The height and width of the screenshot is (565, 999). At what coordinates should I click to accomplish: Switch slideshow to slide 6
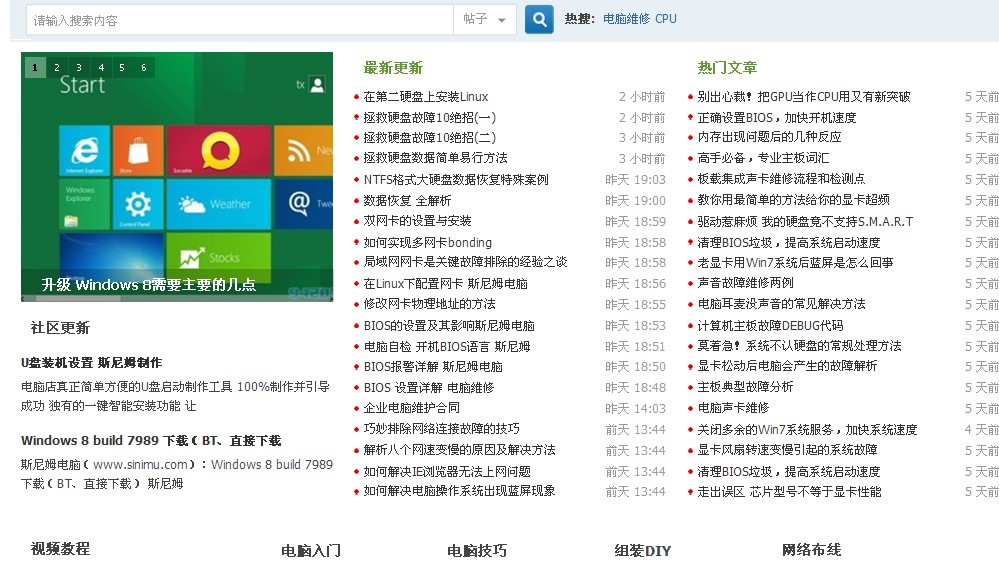pyautogui.click(x=143, y=68)
